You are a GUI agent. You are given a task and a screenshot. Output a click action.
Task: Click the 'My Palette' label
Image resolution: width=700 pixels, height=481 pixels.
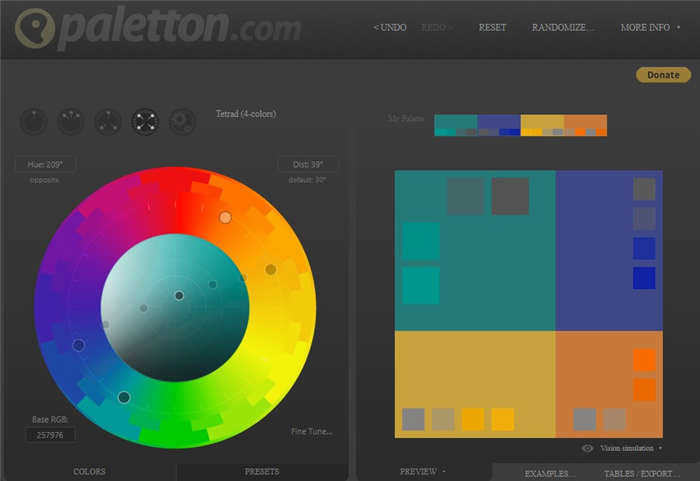tap(405, 119)
